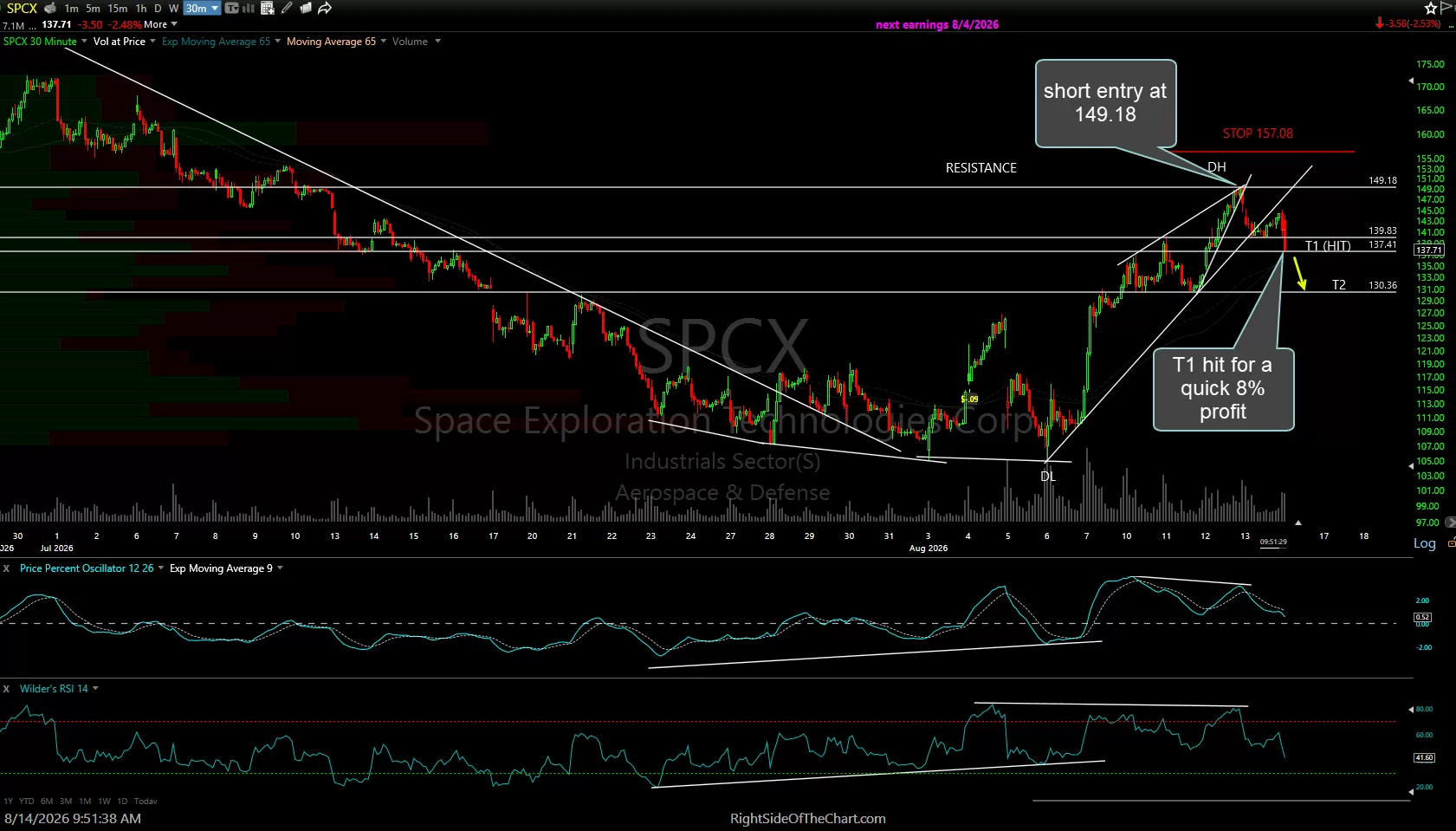Expand the More quote details dropdown
The width and height of the screenshot is (1456, 831).
[x=160, y=24]
